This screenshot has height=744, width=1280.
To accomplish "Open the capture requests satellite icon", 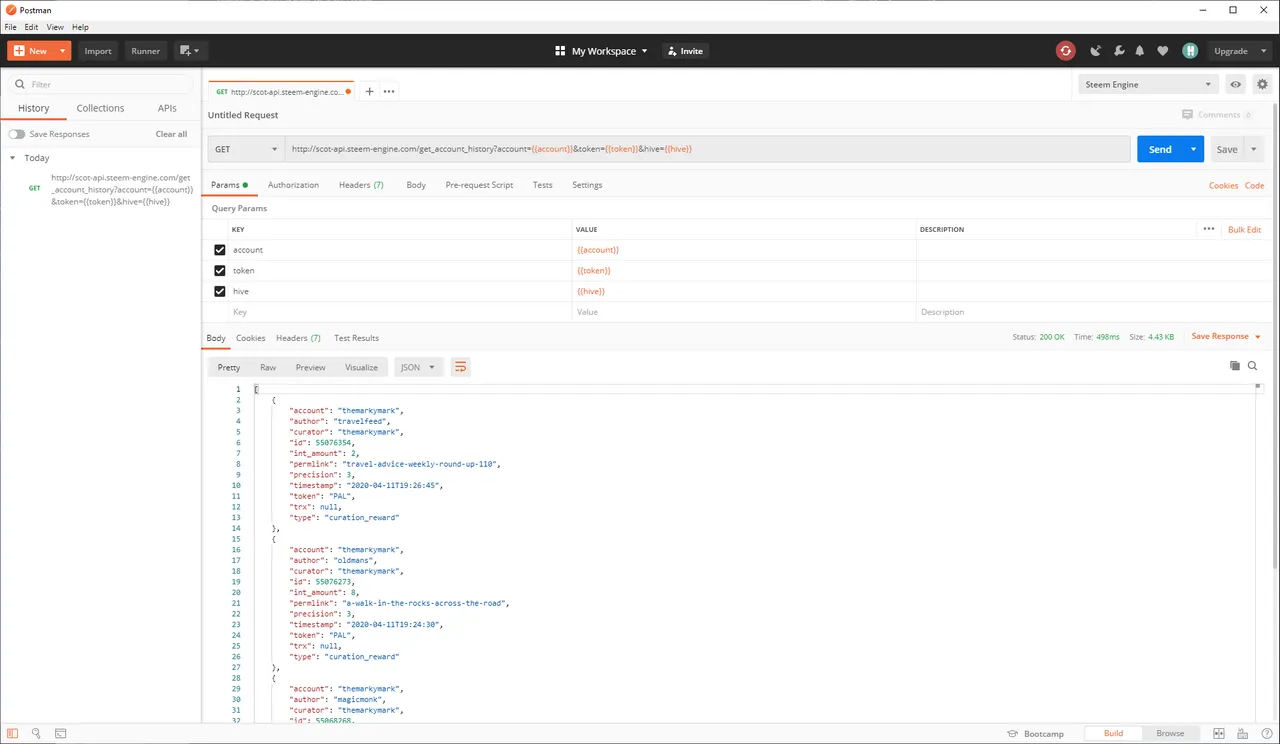I will tap(1096, 51).
